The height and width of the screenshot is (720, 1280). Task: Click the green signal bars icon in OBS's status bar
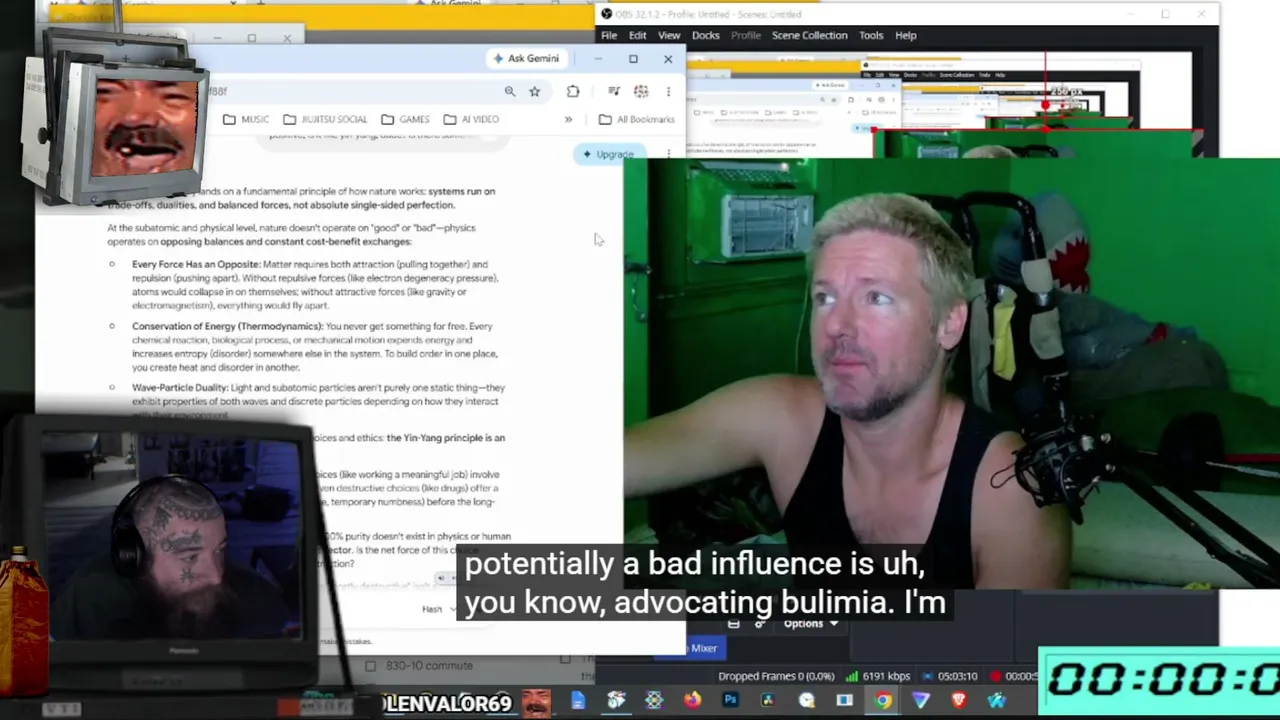(853, 676)
